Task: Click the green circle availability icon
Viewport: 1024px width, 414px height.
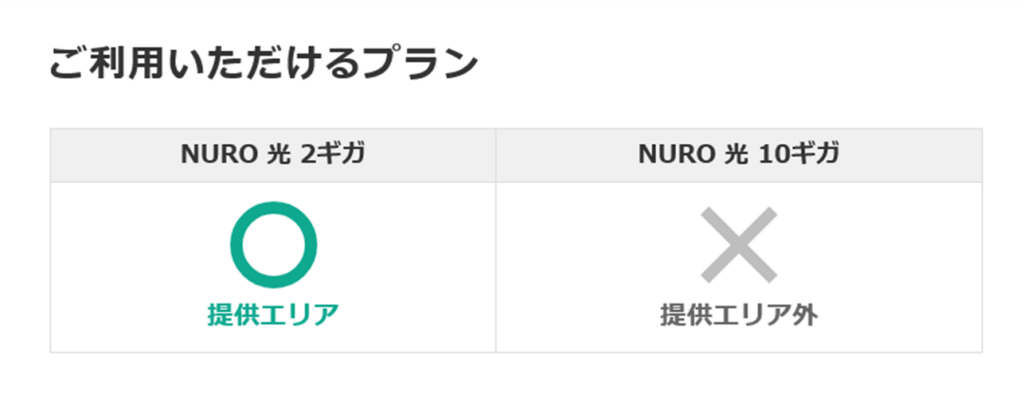Action: click(x=273, y=245)
